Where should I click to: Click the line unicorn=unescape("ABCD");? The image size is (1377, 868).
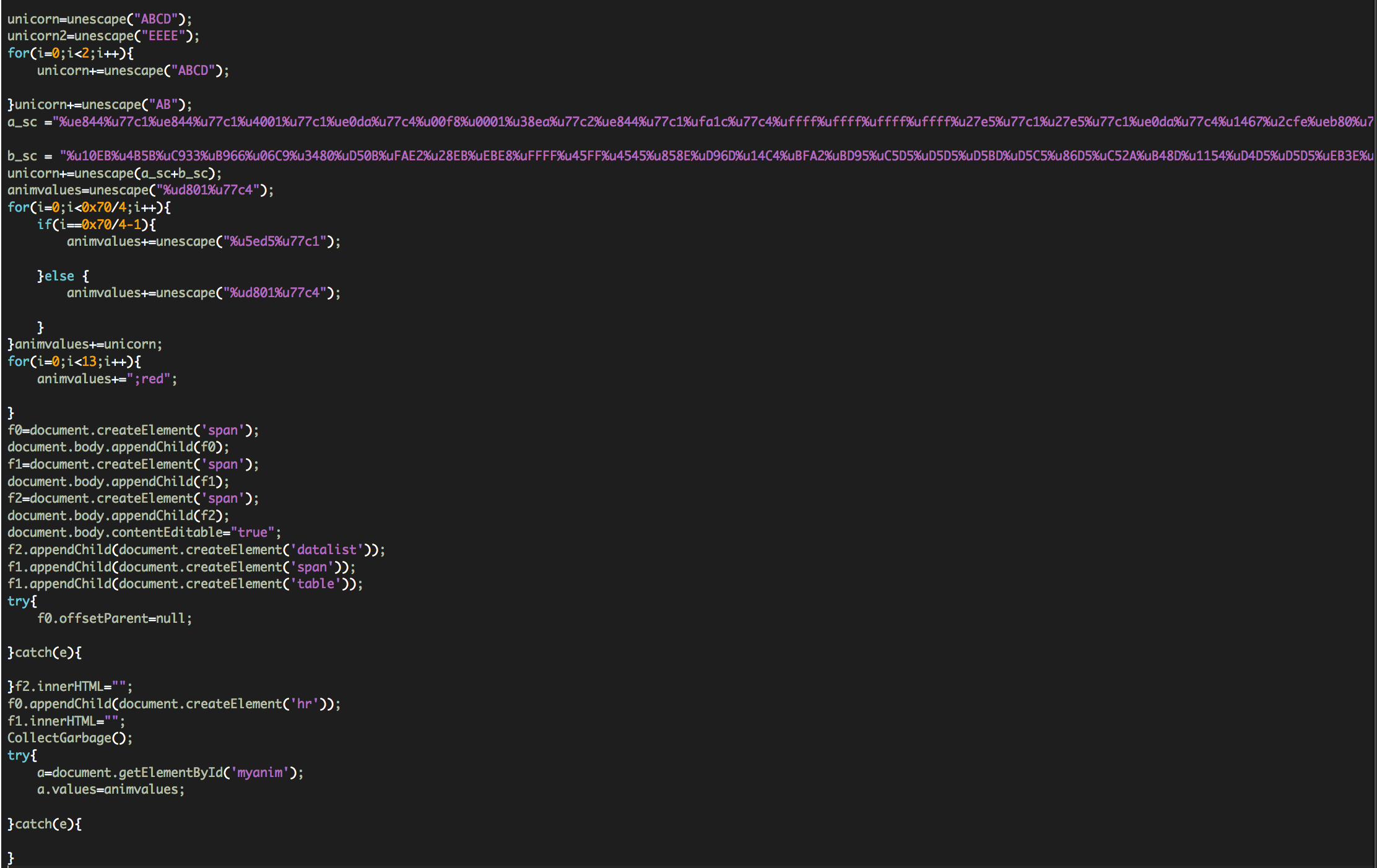(x=100, y=19)
